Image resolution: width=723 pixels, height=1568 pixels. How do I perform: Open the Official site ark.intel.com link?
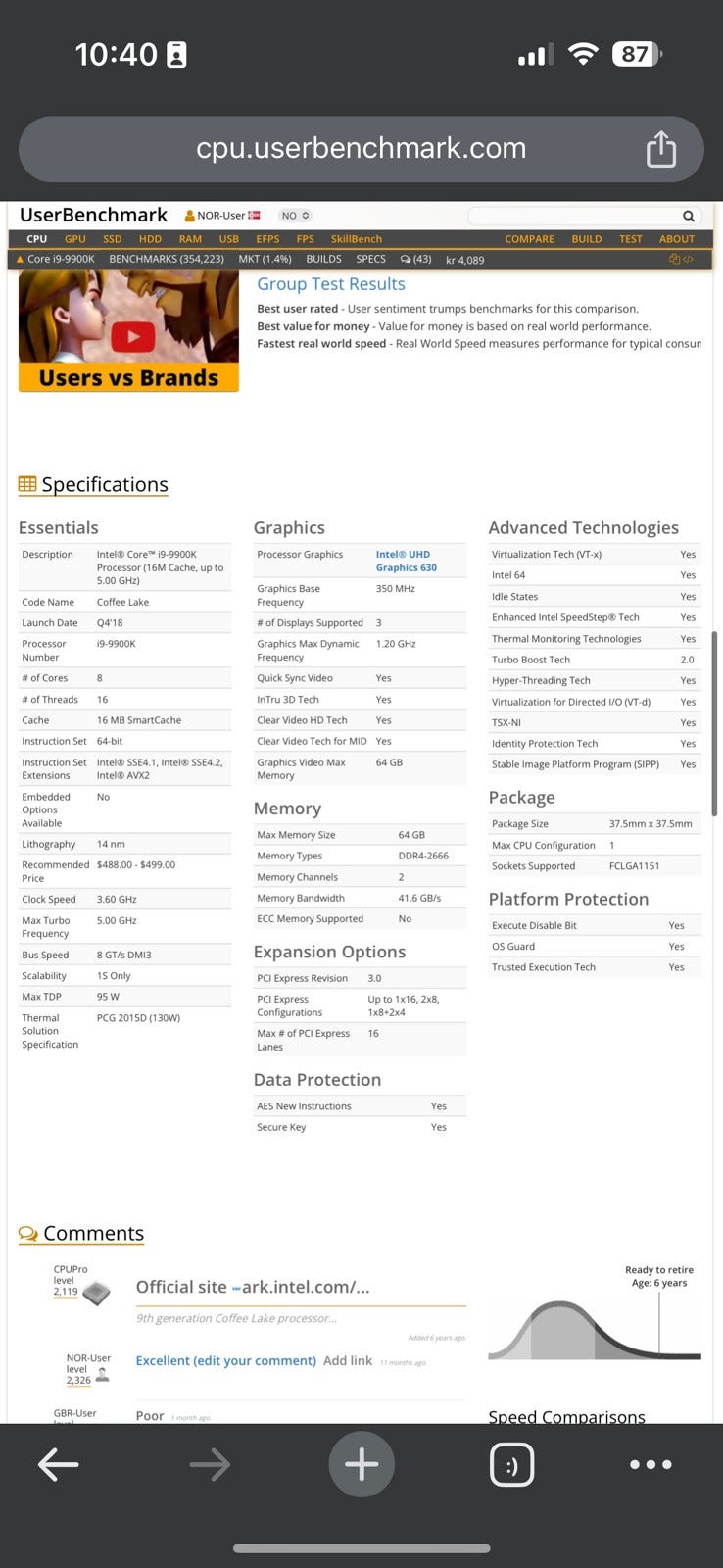[253, 1287]
